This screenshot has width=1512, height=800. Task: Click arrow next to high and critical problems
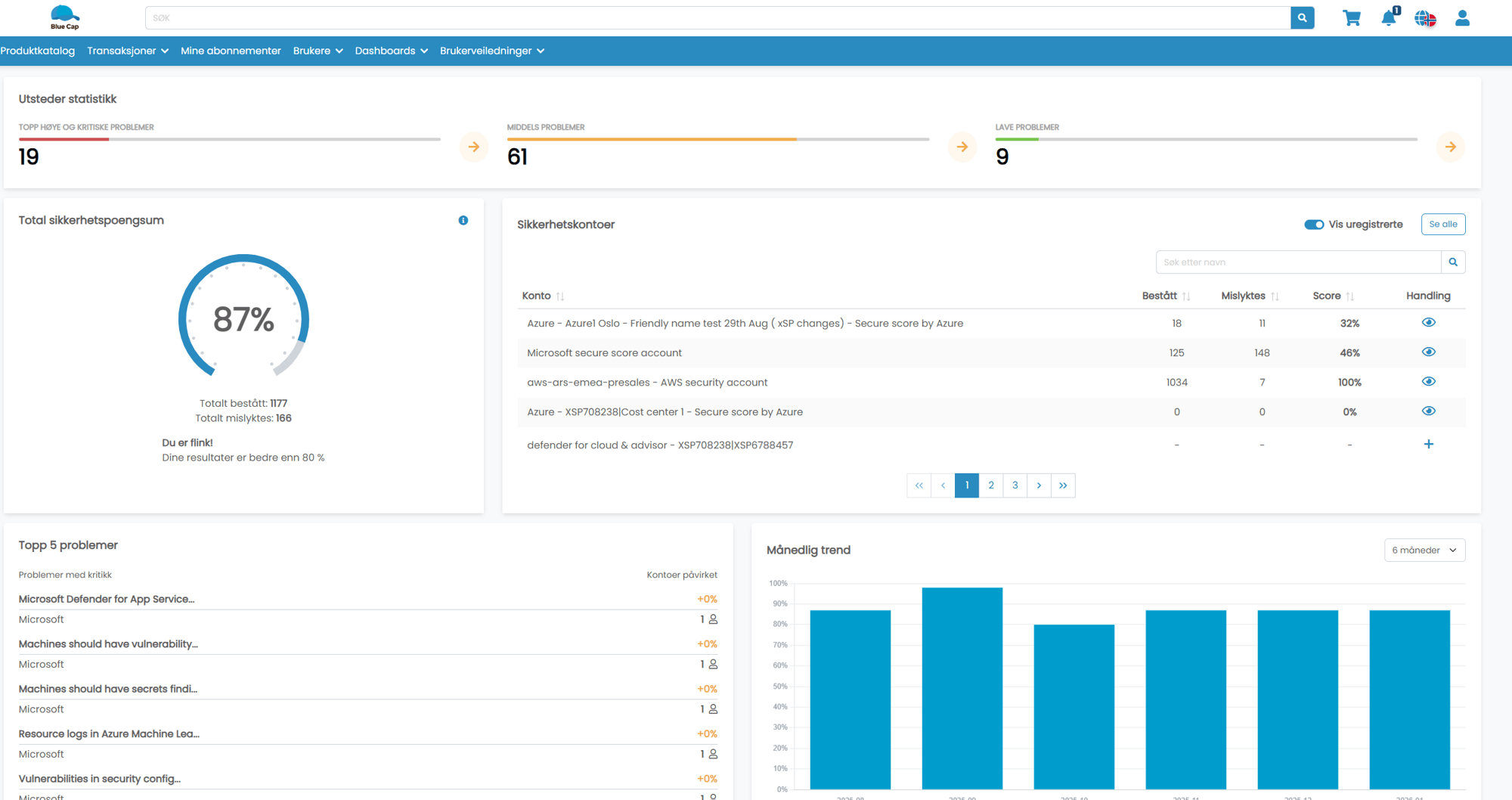(x=474, y=147)
